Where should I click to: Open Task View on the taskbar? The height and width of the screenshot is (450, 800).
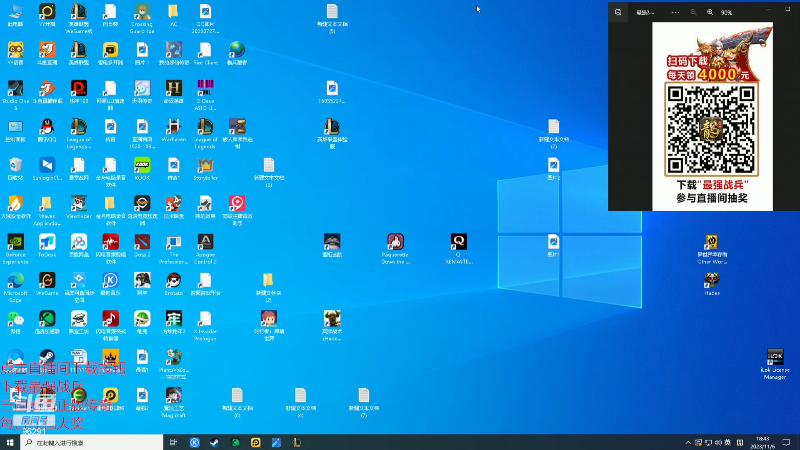coord(173,442)
